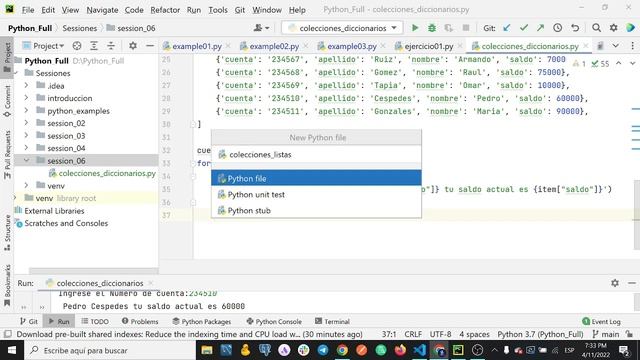Toggle the Project side tool window

(7, 58)
